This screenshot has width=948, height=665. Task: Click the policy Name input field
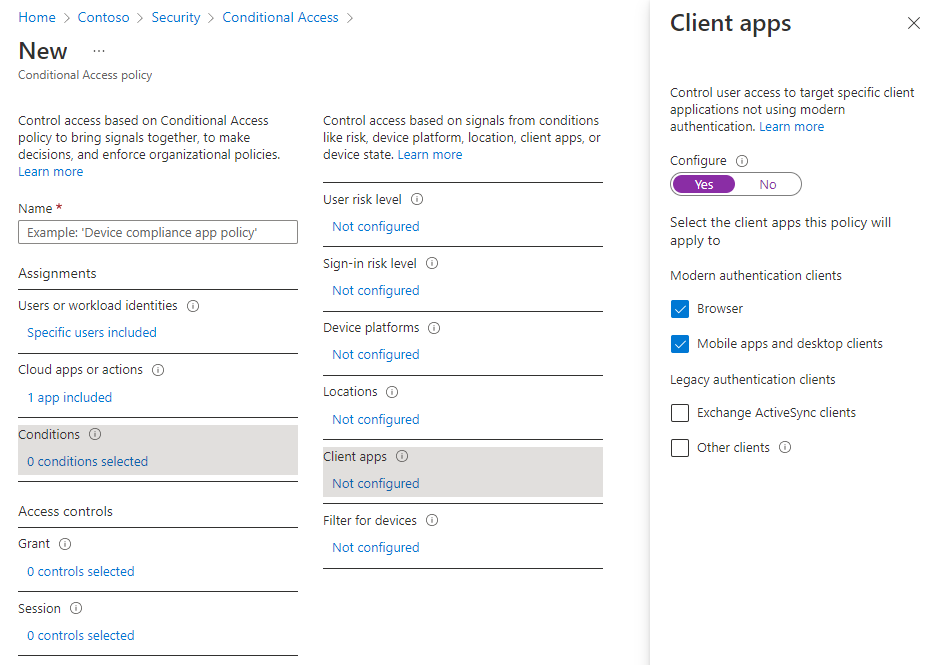[x=157, y=232]
